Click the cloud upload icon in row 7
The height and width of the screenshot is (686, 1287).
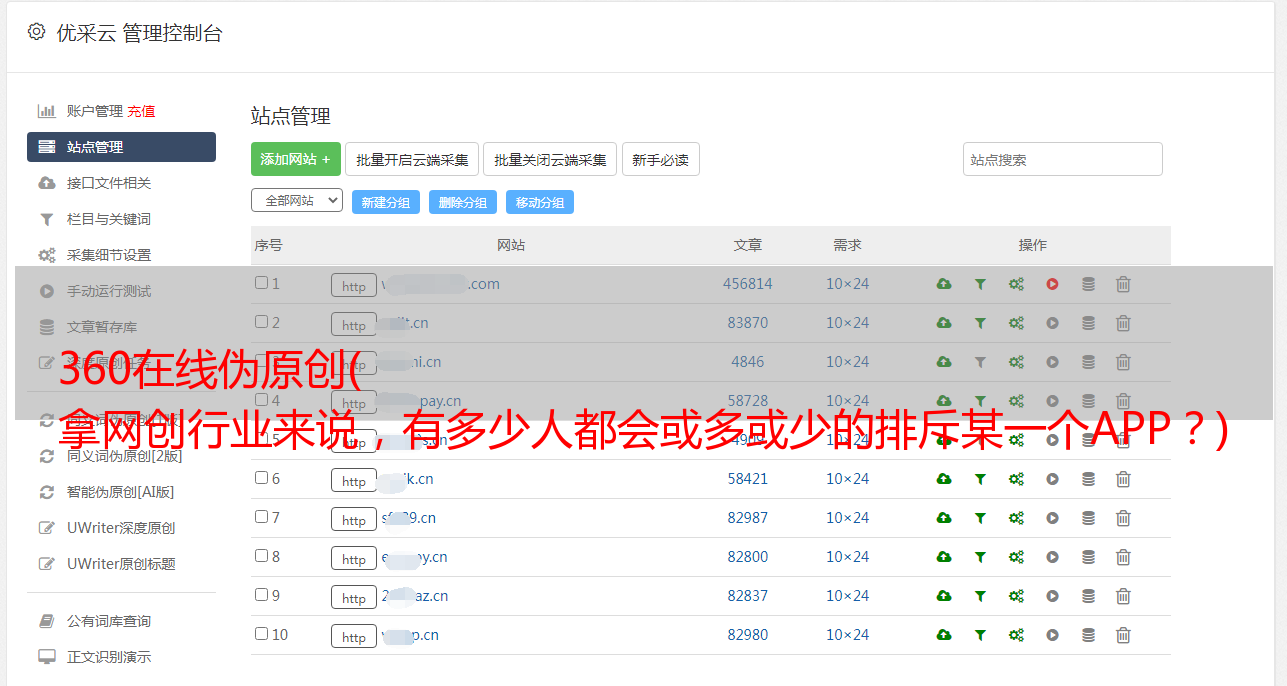click(x=944, y=518)
